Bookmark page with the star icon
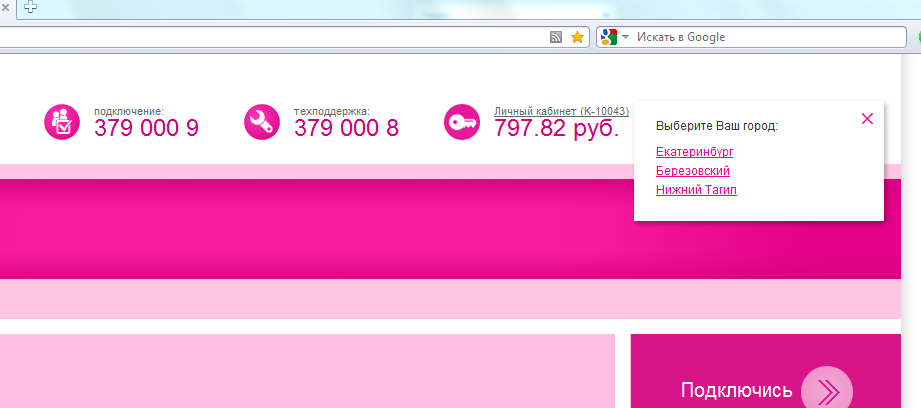 577,37
